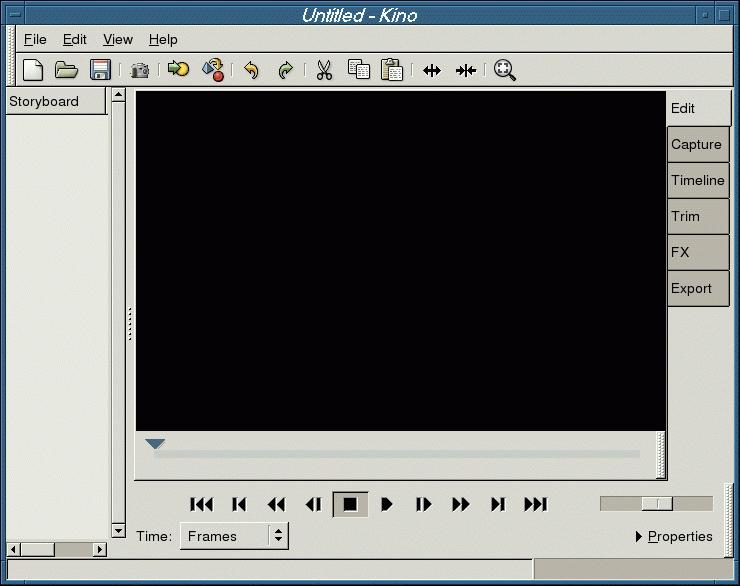Click the Redo arrow icon
Image resolution: width=740 pixels, height=586 pixels.
(285, 70)
